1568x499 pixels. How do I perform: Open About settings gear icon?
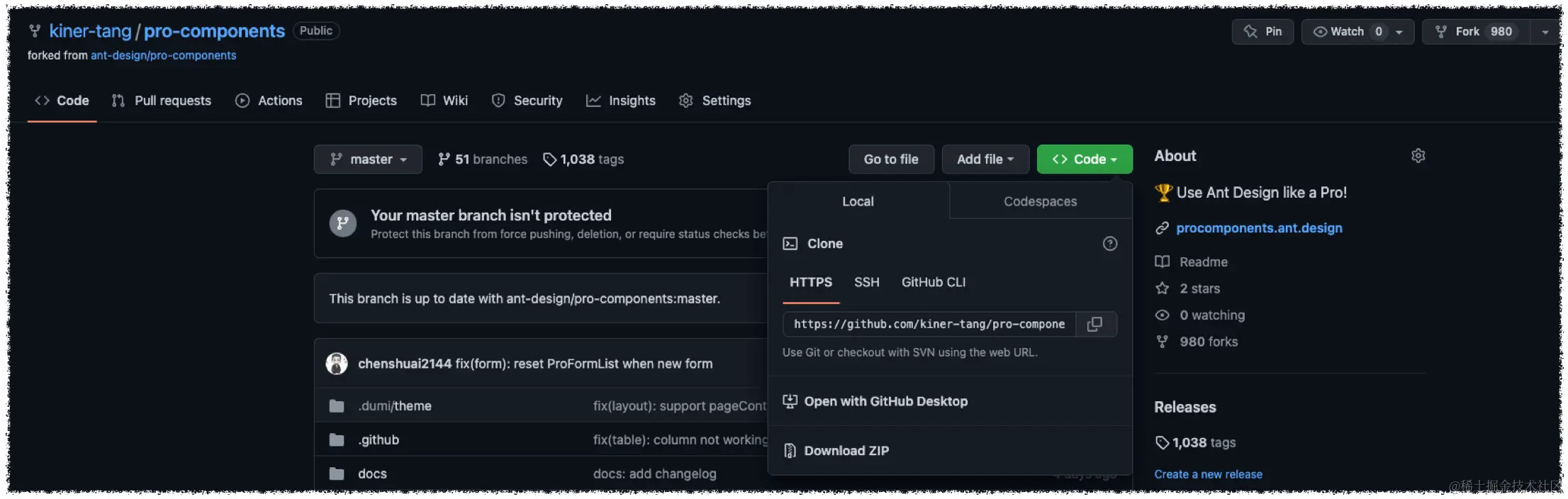pyautogui.click(x=1418, y=156)
